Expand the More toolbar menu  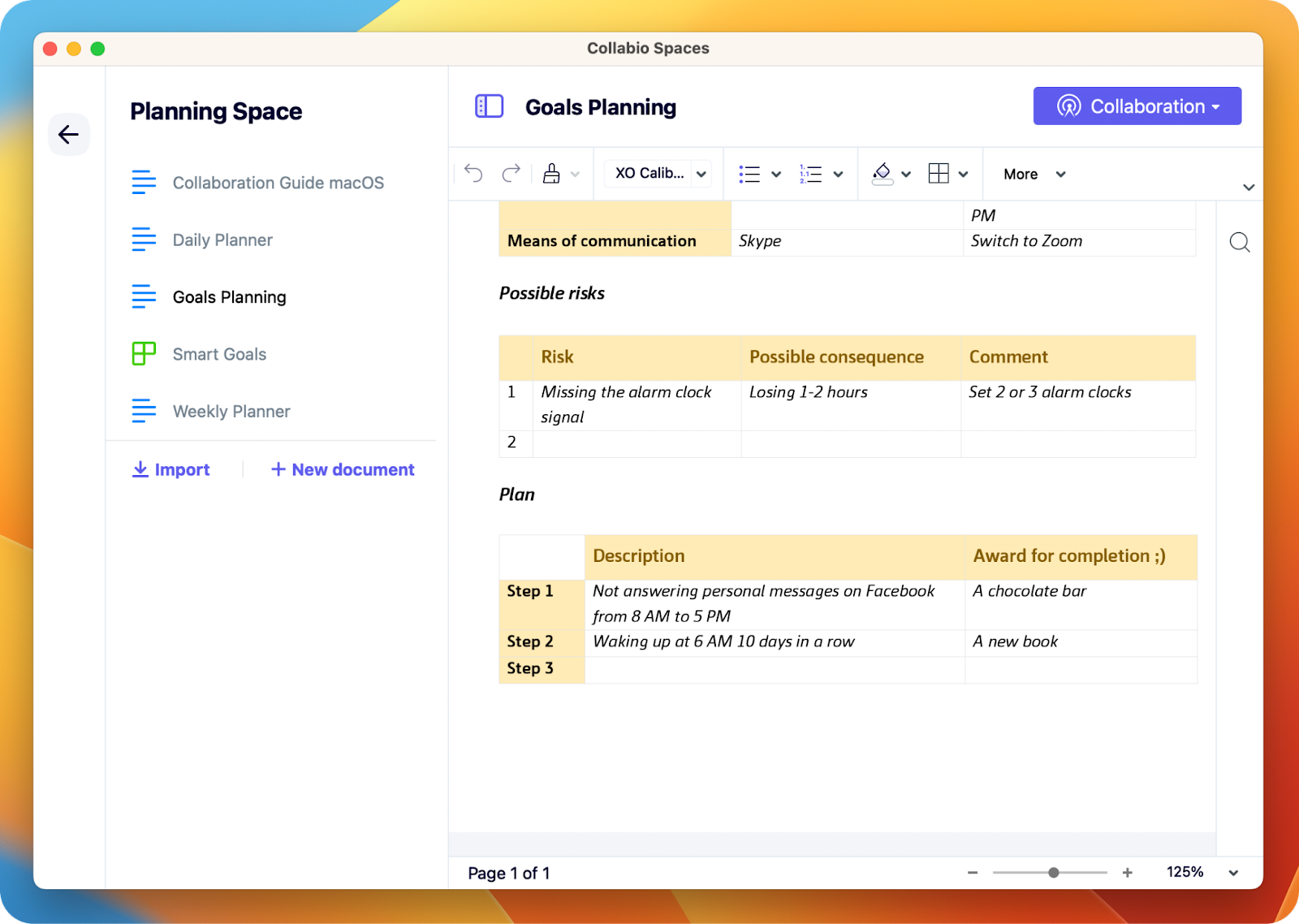click(1034, 174)
